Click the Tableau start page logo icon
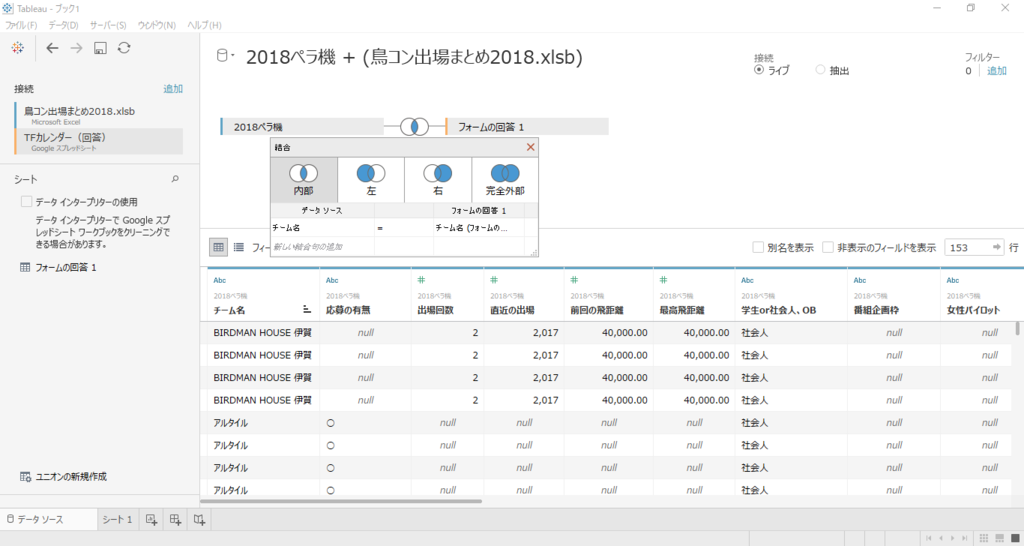The height and width of the screenshot is (546, 1024). point(18,48)
